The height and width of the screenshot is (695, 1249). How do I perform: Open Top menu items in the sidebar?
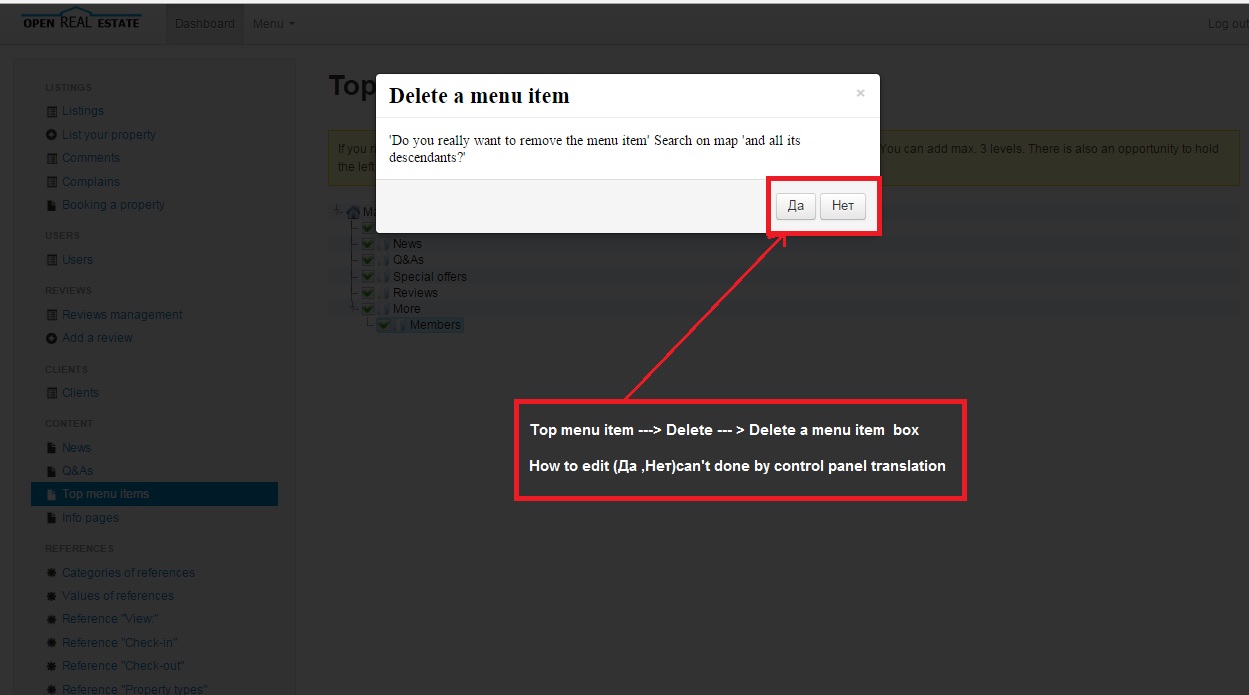[x=103, y=493]
